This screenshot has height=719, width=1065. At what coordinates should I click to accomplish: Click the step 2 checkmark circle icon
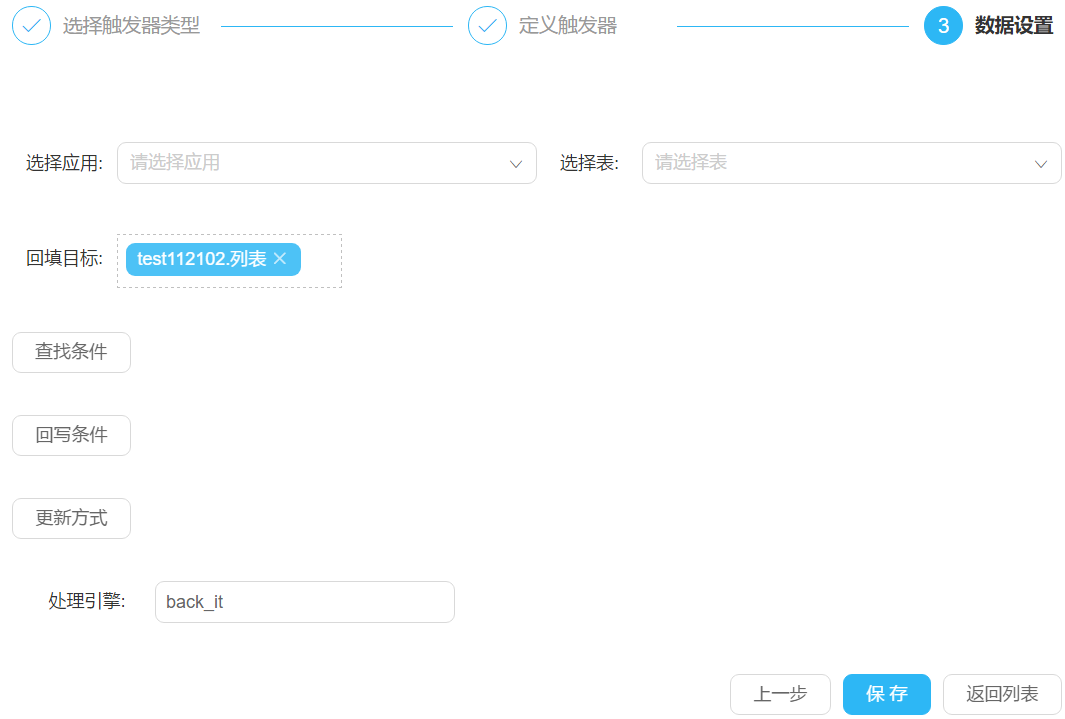point(487,26)
